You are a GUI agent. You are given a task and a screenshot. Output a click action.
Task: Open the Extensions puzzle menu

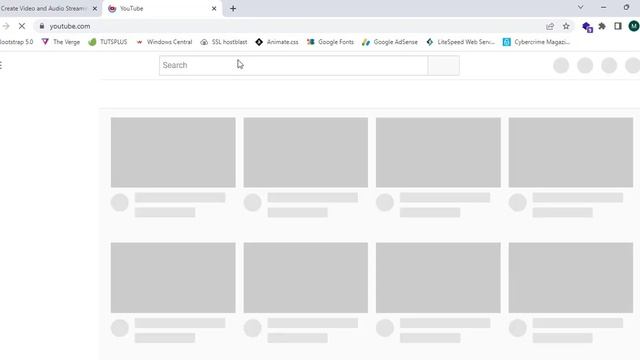pyautogui.click(x=602, y=26)
